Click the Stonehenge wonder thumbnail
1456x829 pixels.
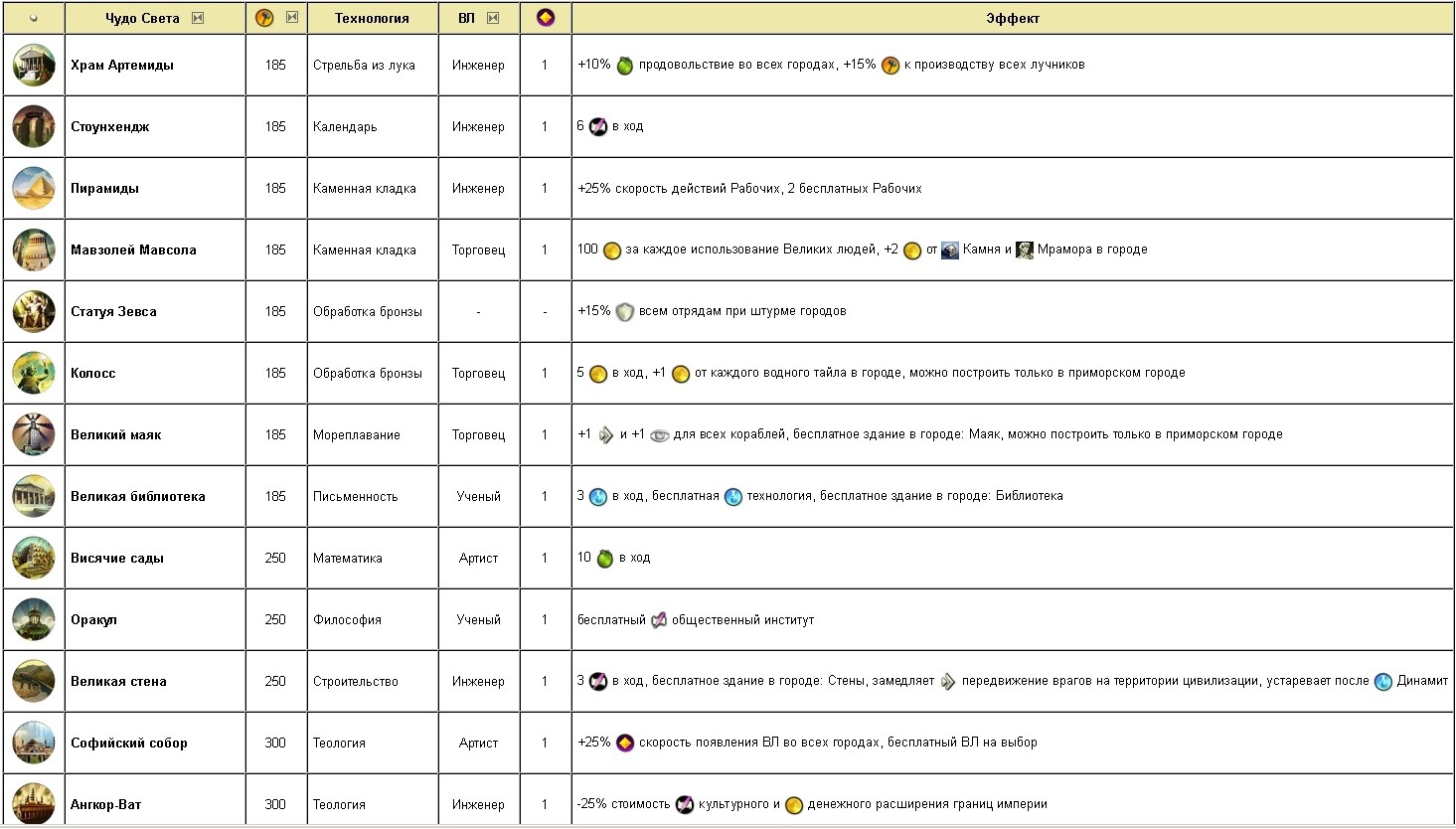pyautogui.click(x=34, y=127)
